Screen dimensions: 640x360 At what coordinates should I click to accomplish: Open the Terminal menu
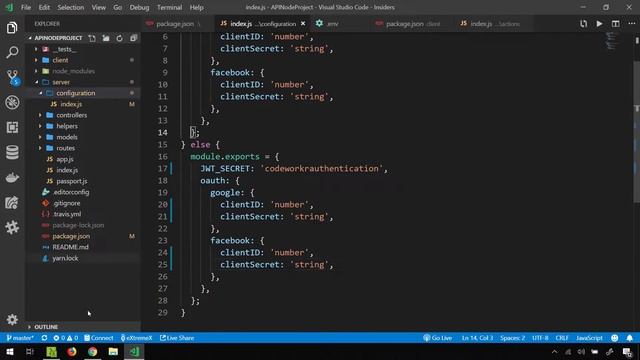point(169,7)
